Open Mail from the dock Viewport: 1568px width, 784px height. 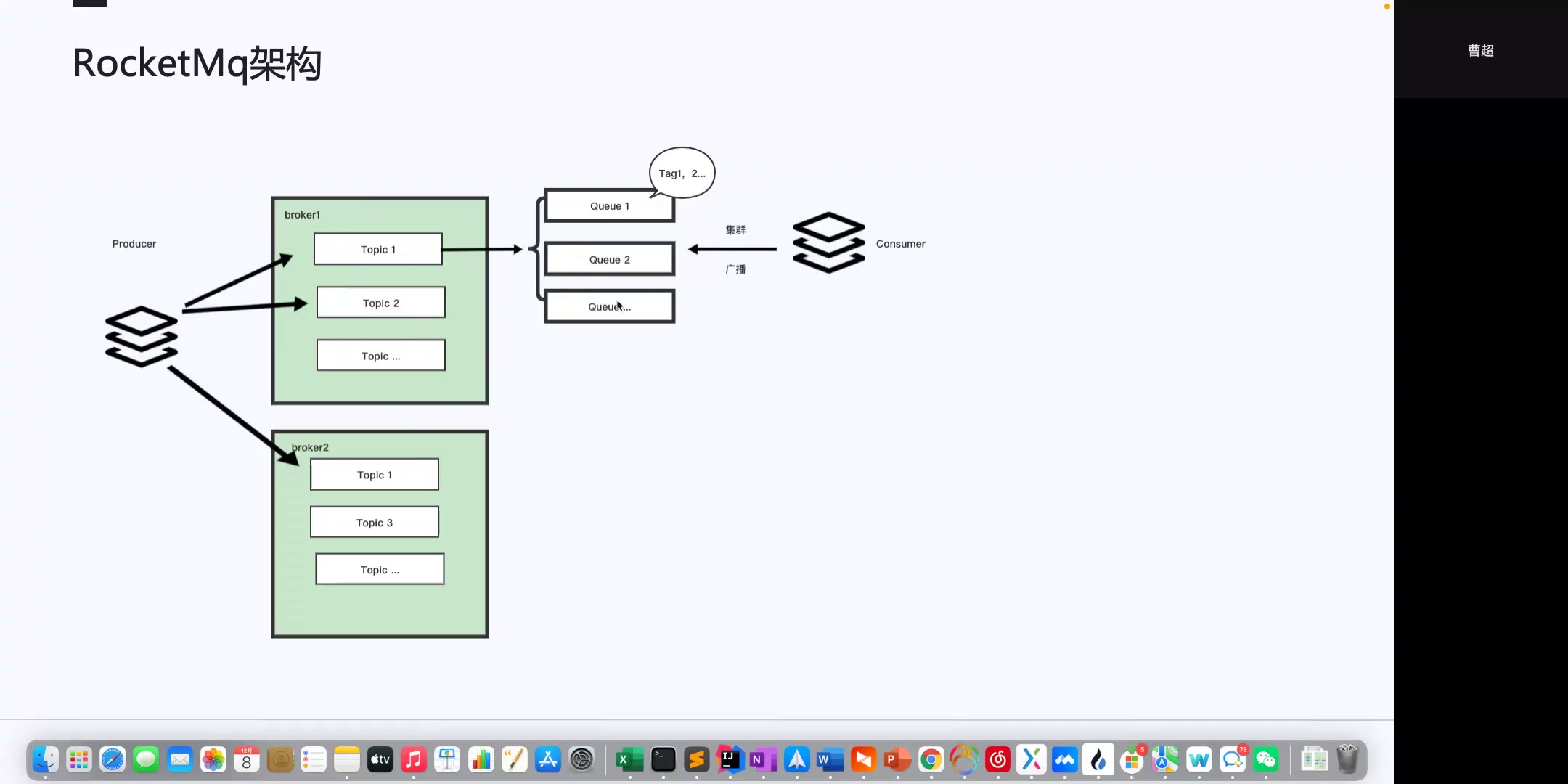tap(180, 760)
